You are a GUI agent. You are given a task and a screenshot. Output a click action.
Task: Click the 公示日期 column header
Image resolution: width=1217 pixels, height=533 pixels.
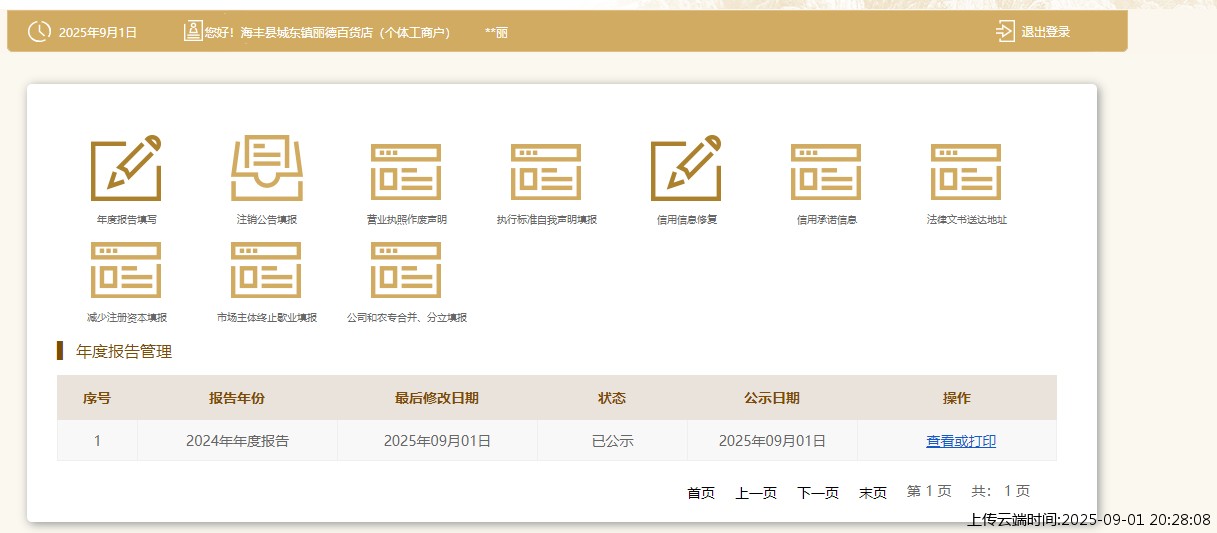click(772, 398)
